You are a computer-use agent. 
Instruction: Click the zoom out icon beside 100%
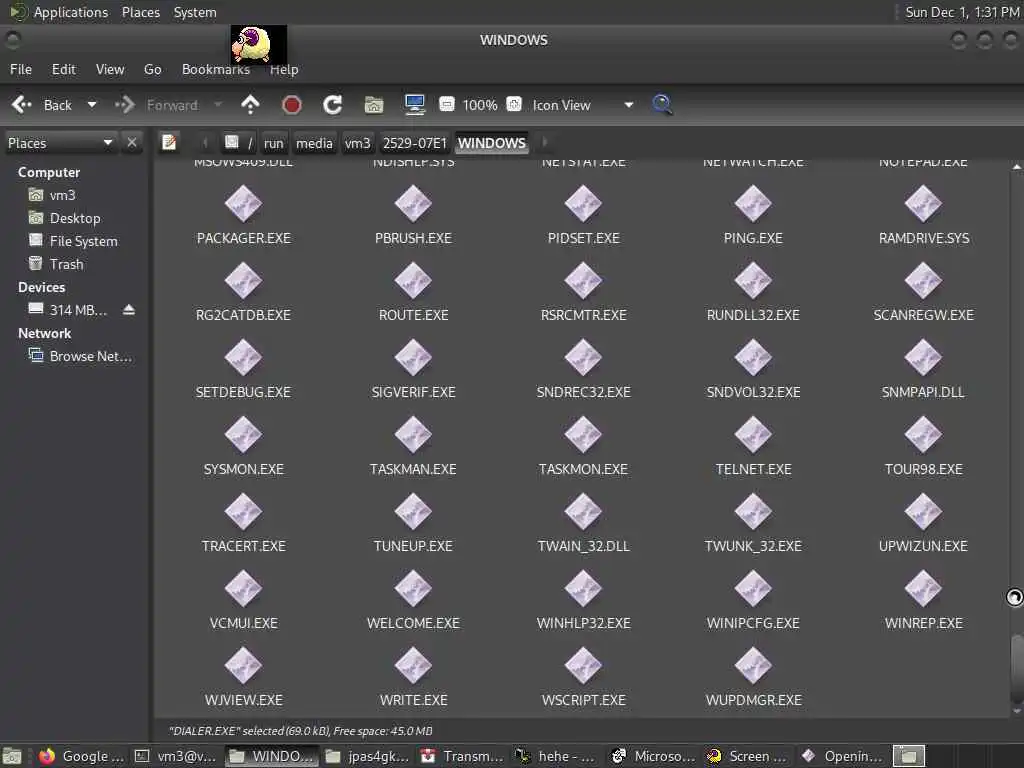coord(447,104)
